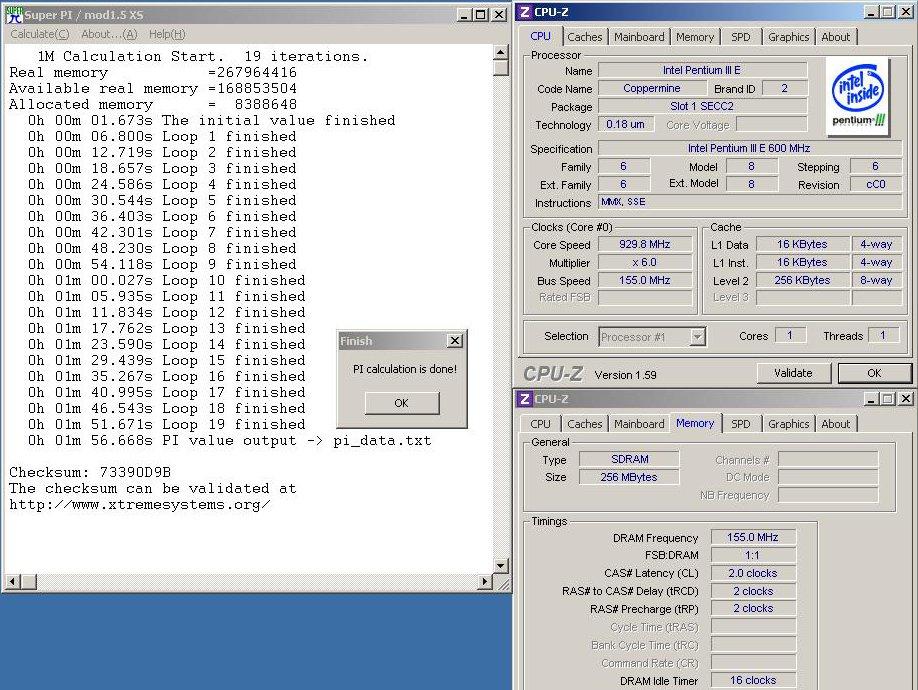Viewport: 918px width, 690px height.
Task: Close the lower CPU-Z window
Action: coord(905,399)
